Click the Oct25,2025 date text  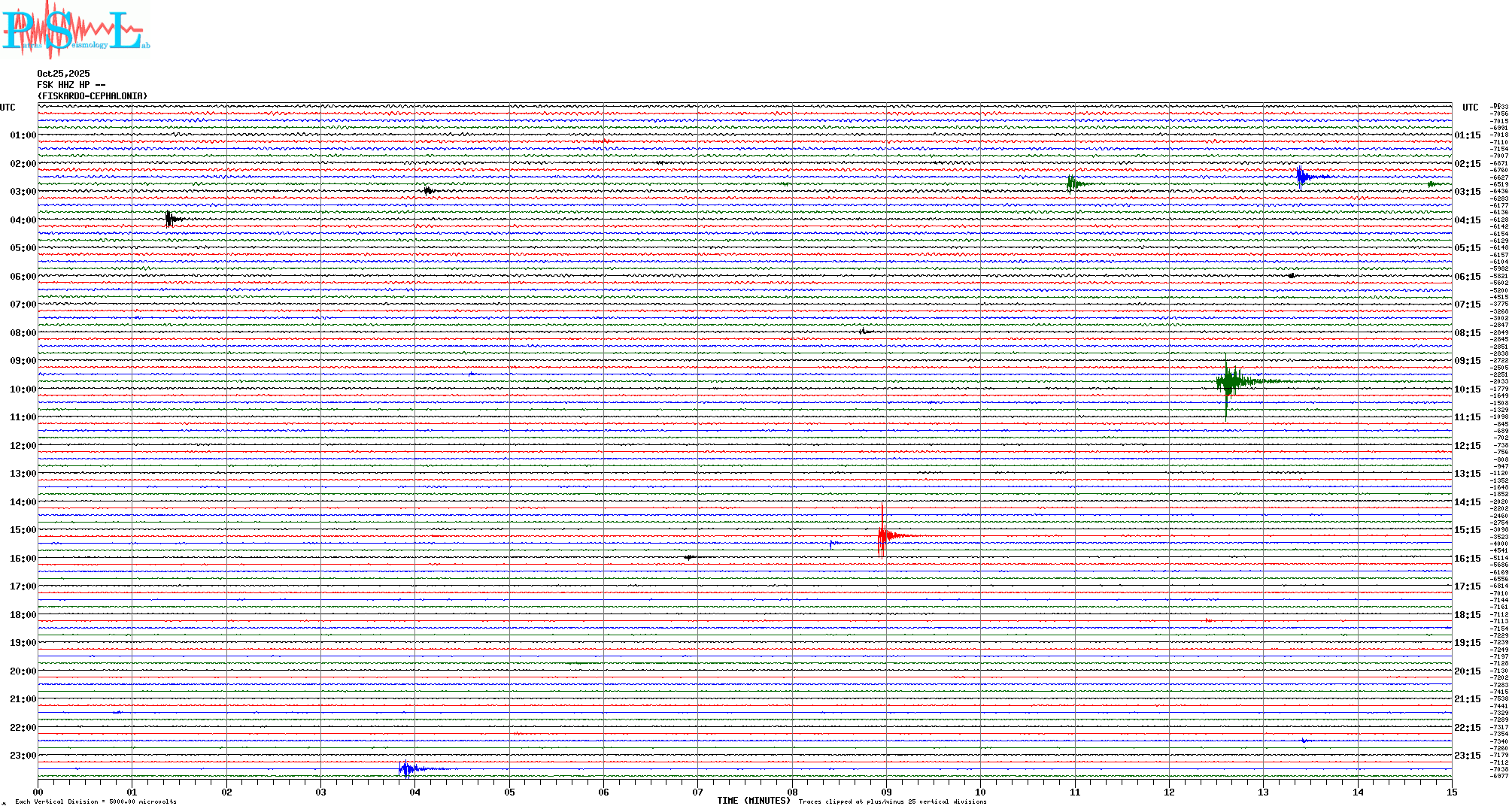pyautogui.click(x=63, y=74)
